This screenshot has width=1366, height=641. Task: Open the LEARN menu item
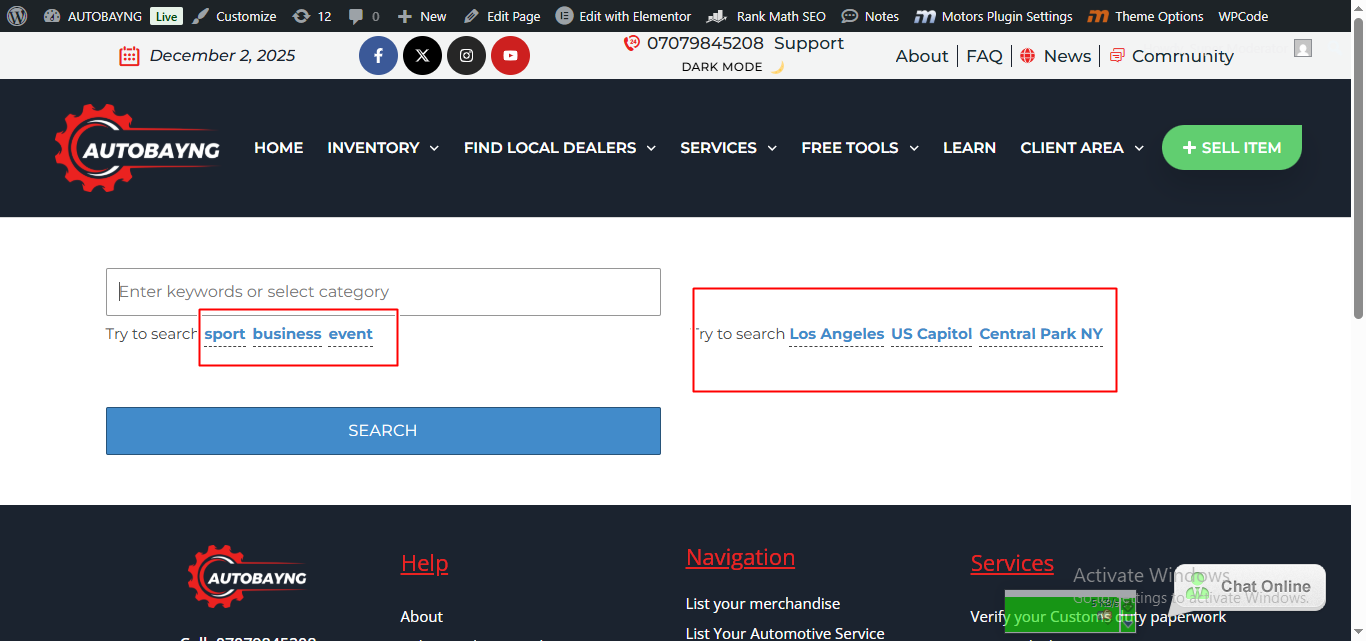click(969, 148)
